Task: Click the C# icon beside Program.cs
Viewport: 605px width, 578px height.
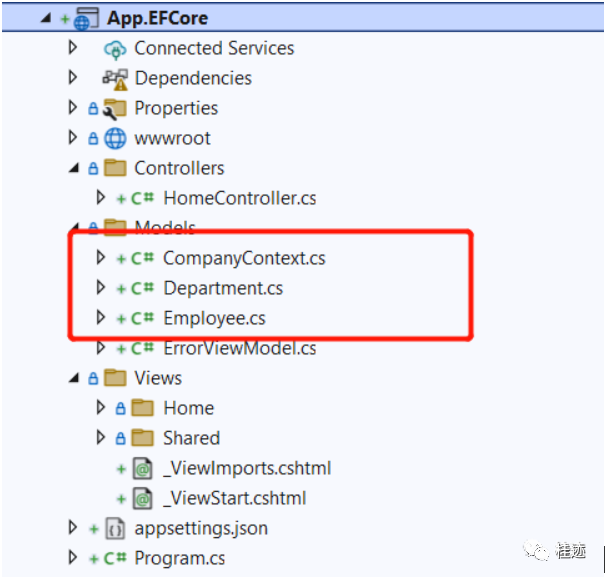Action: point(115,559)
